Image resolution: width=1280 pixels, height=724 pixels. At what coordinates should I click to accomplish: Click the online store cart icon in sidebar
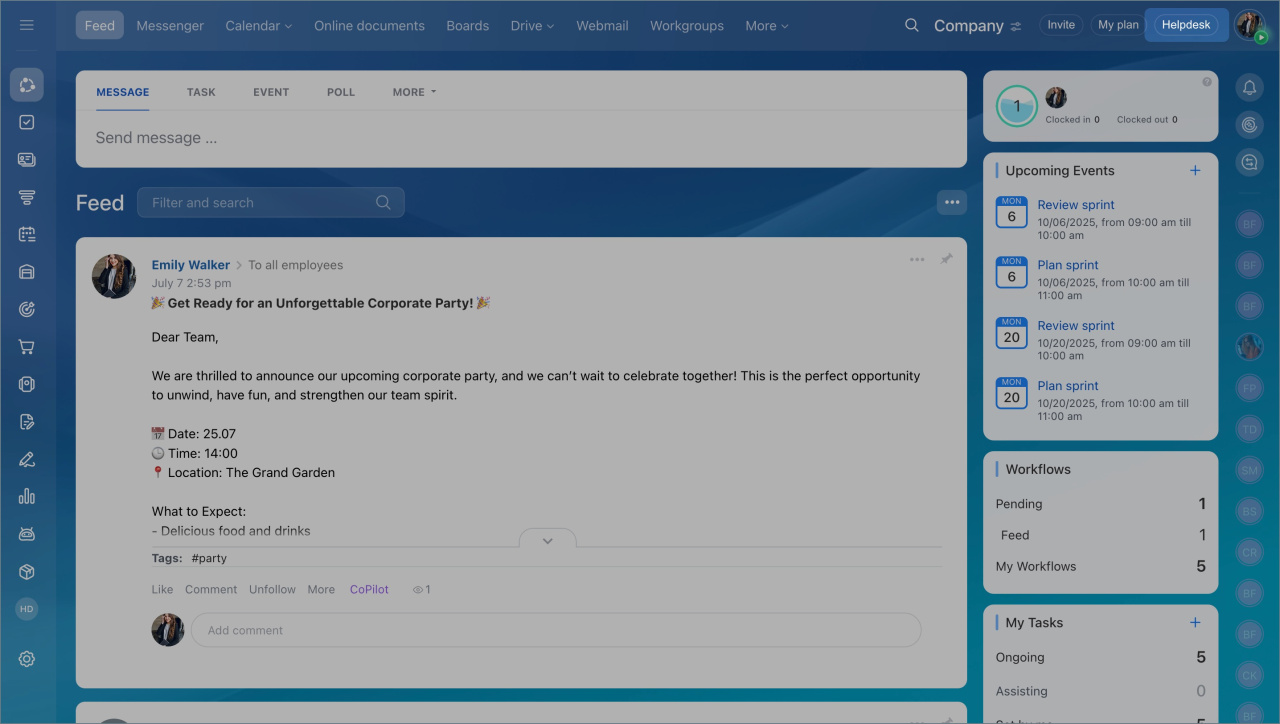(x=27, y=347)
